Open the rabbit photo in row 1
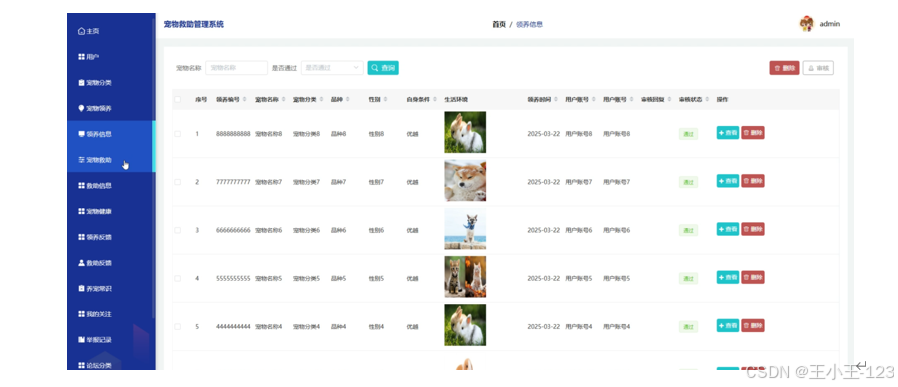Viewport: 898px width, 387px height. pos(465,132)
